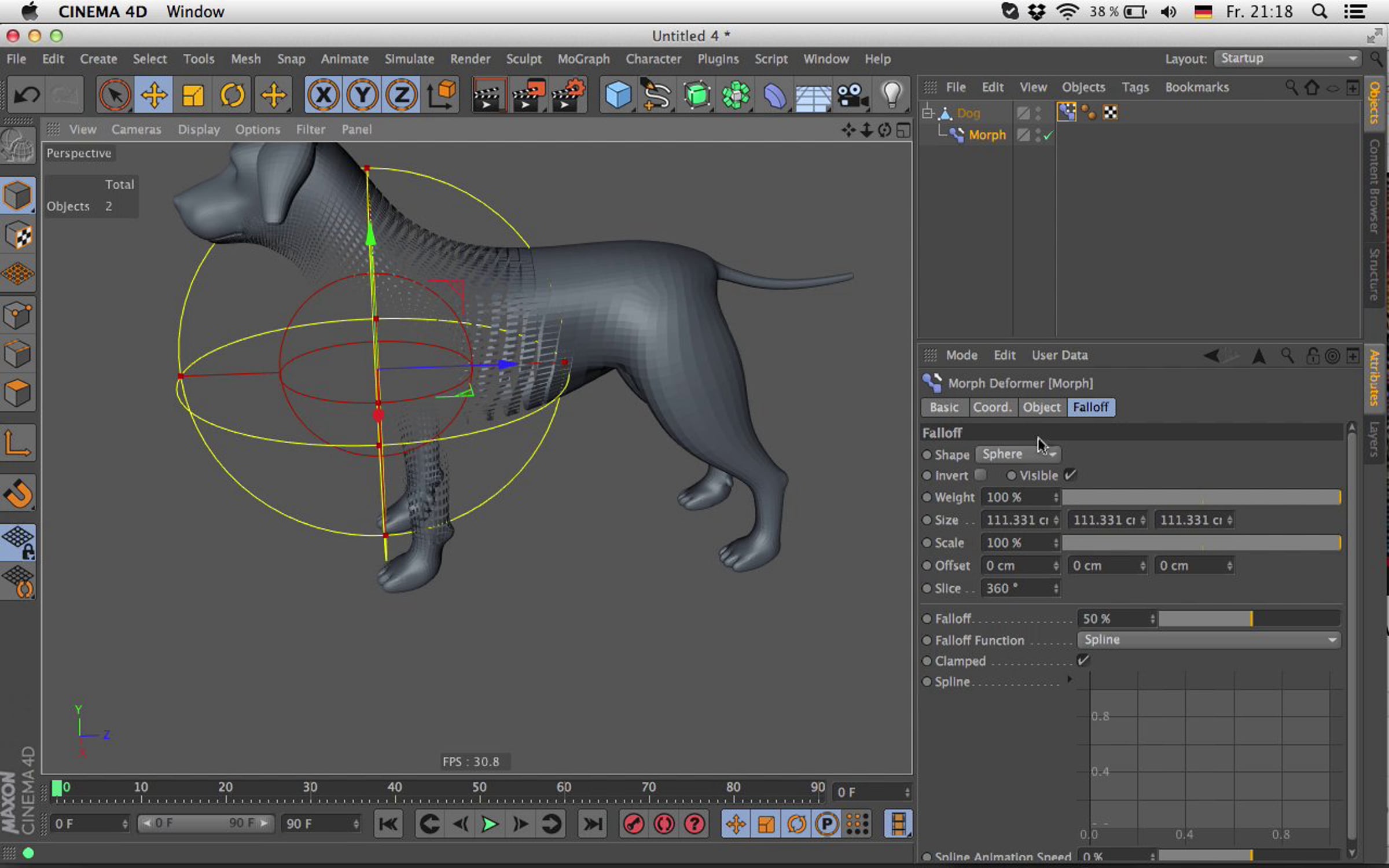1389x868 pixels.
Task: Switch to Points mode
Action: click(x=18, y=315)
